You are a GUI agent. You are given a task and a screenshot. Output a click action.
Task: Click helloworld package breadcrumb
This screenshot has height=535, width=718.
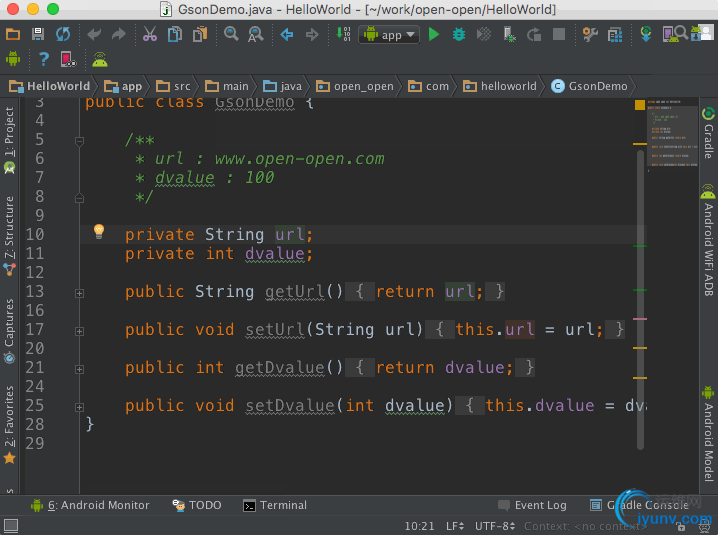point(500,86)
